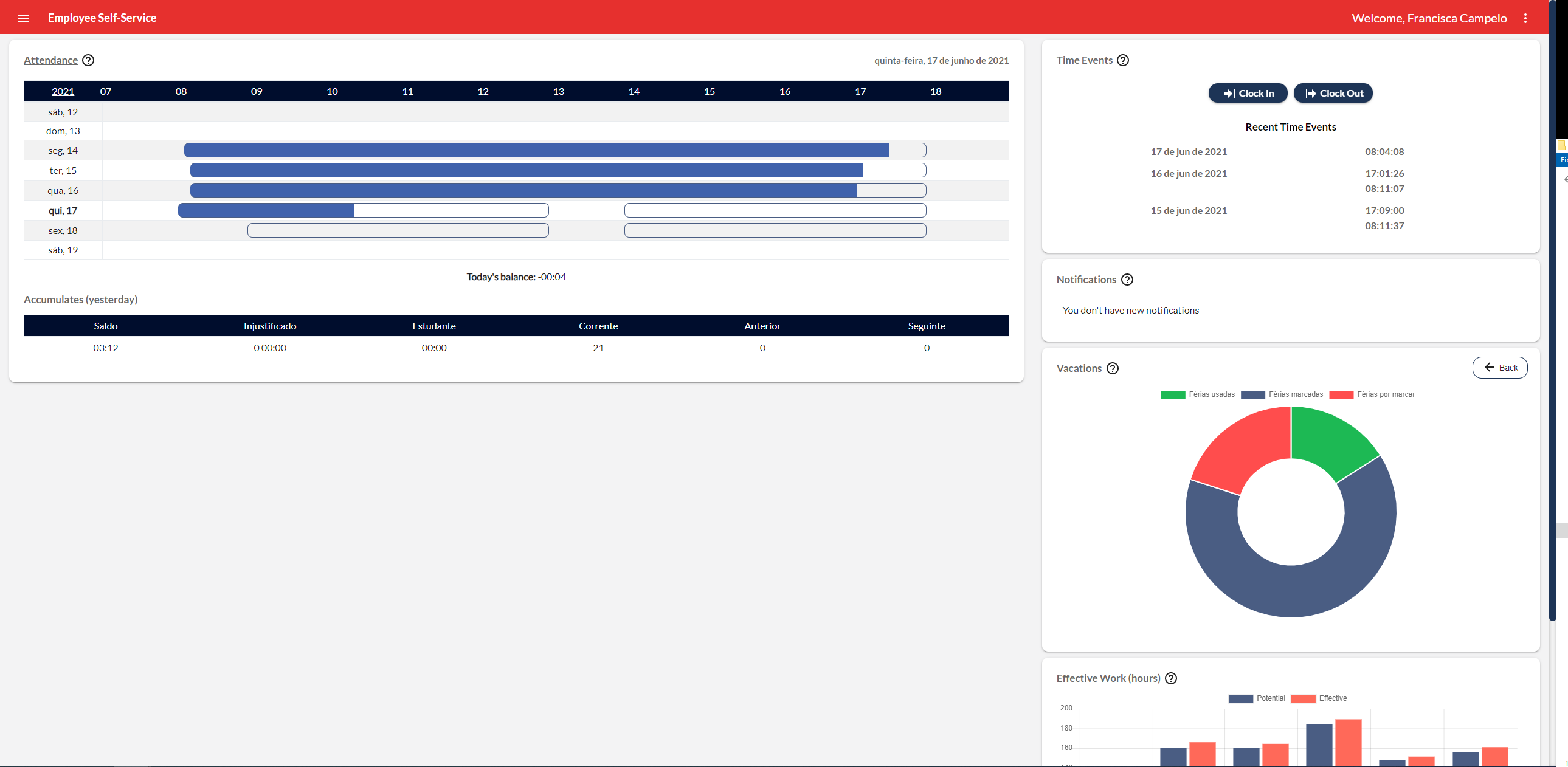
Task: Click the back arrow in the Vacations panel
Action: [x=1490, y=367]
